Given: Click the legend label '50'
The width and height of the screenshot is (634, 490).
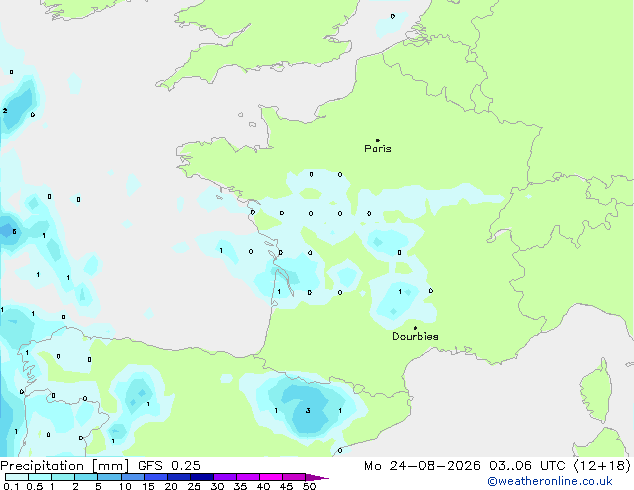Looking at the screenshot, I should (x=309, y=486).
